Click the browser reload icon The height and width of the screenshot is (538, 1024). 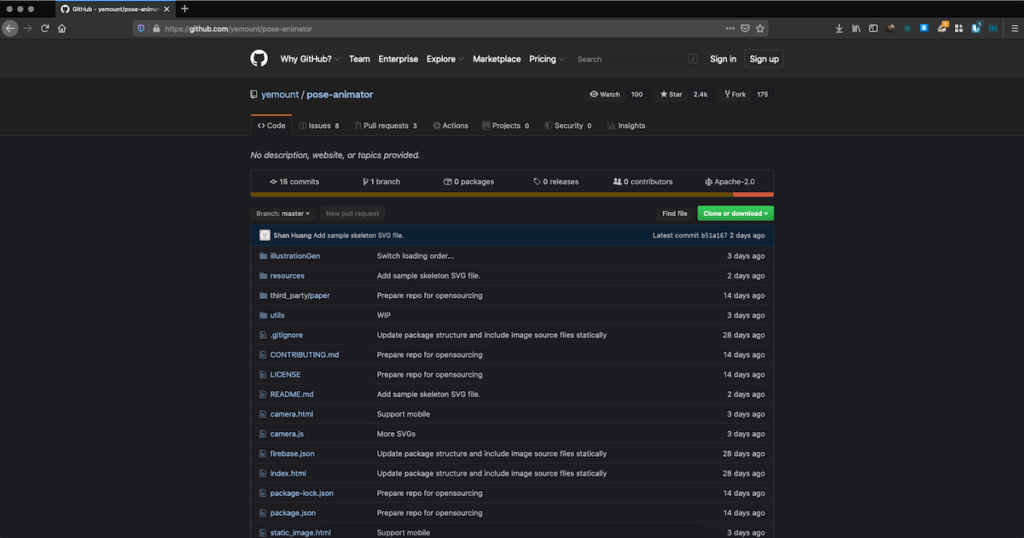[x=45, y=29]
